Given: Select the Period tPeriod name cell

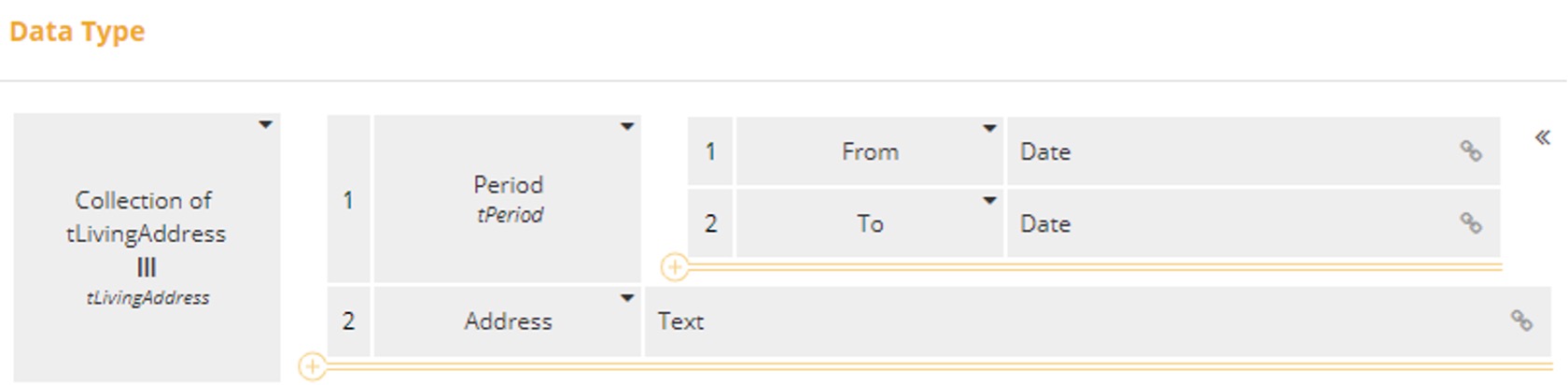Looking at the screenshot, I should pos(508,199).
